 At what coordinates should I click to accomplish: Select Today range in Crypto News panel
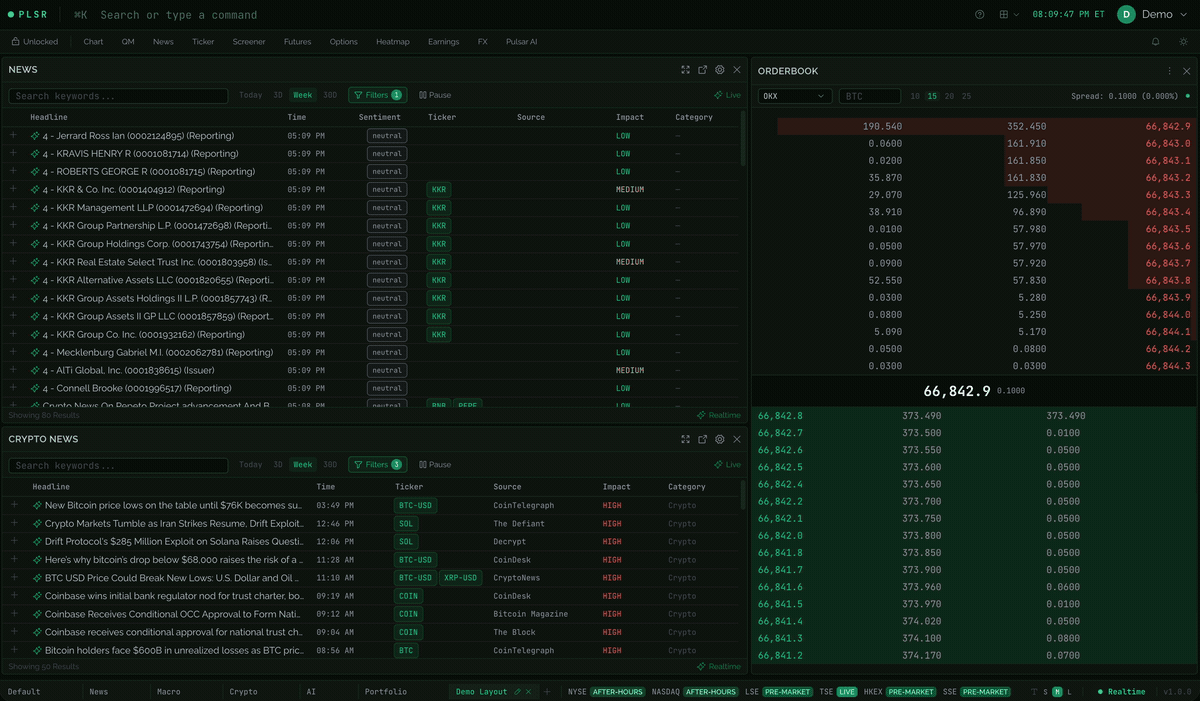pos(251,464)
